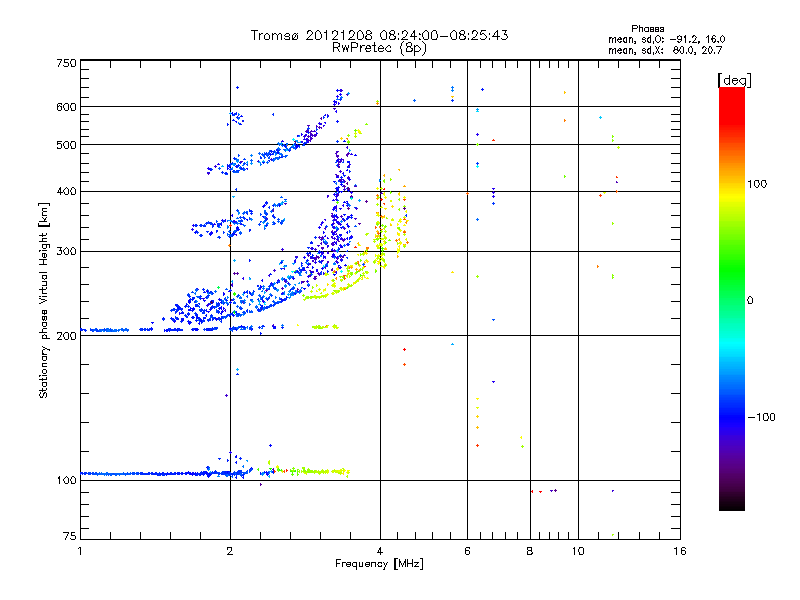Click the 'mean, sd,X: 80.0, 20.7' statistic
This screenshot has height=600, width=800.
(665, 50)
